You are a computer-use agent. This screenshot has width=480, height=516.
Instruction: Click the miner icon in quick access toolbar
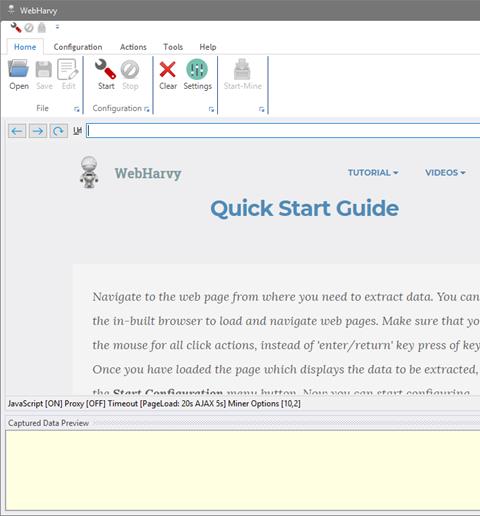point(42,28)
